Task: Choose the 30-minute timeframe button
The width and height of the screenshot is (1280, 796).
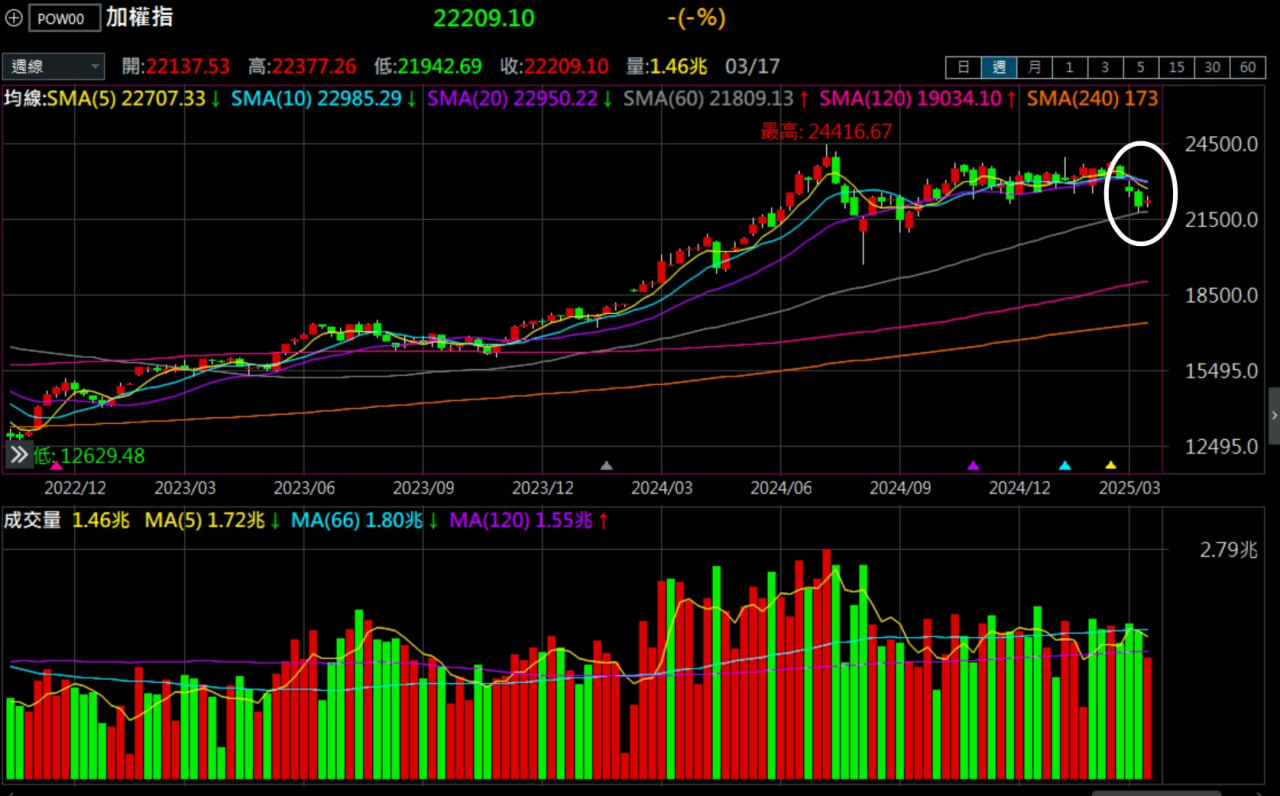Action: (1211, 67)
